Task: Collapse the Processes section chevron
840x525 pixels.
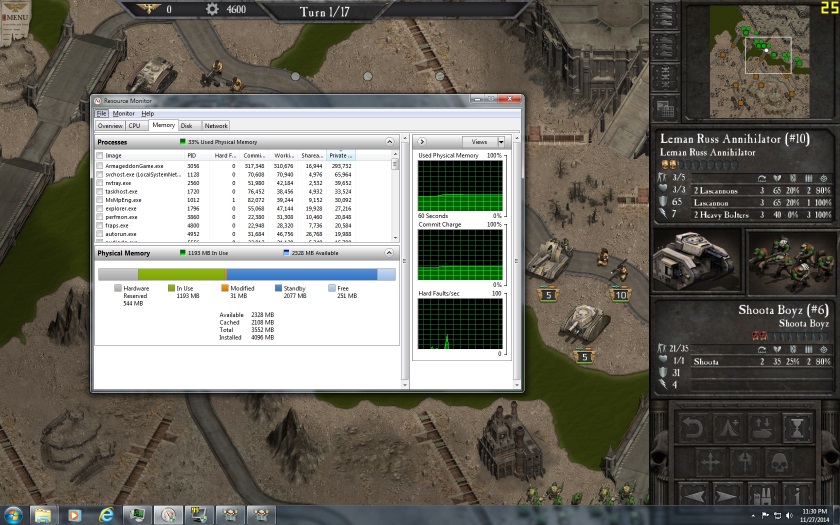Action: [x=392, y=142]
